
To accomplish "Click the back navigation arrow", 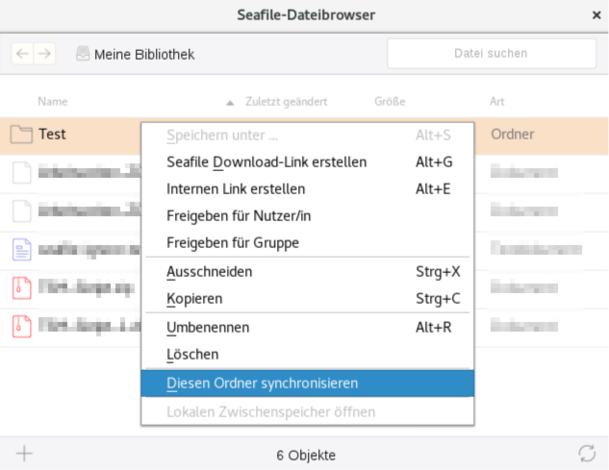I will tap(23, 54).
